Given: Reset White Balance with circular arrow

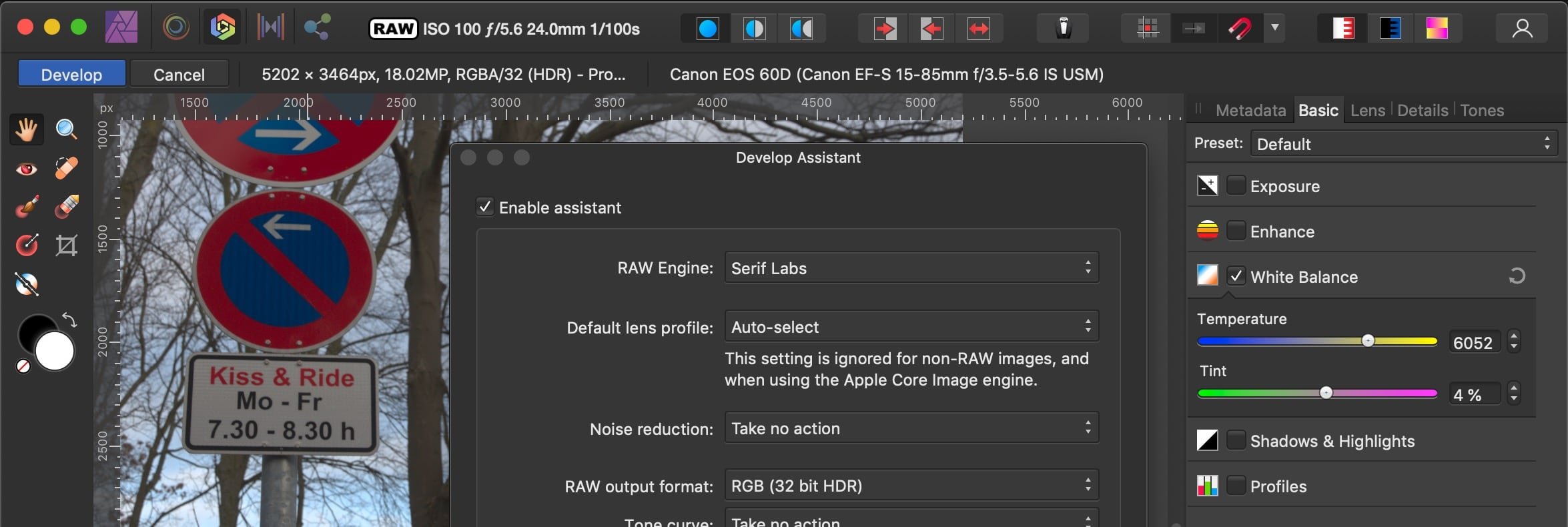Looking at the screenshot, I should (1517, 276).
